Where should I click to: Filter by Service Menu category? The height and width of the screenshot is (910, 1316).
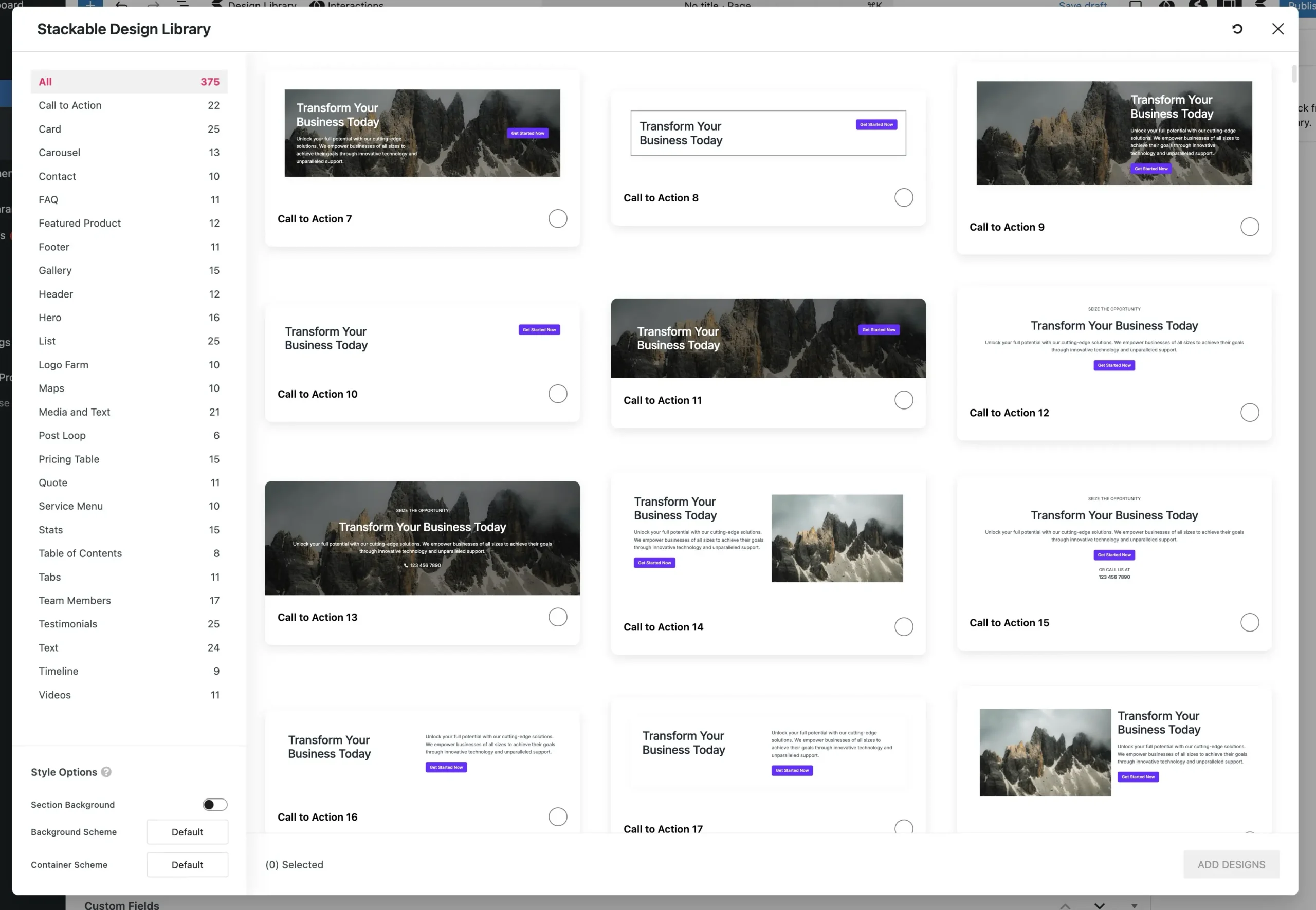129,506
